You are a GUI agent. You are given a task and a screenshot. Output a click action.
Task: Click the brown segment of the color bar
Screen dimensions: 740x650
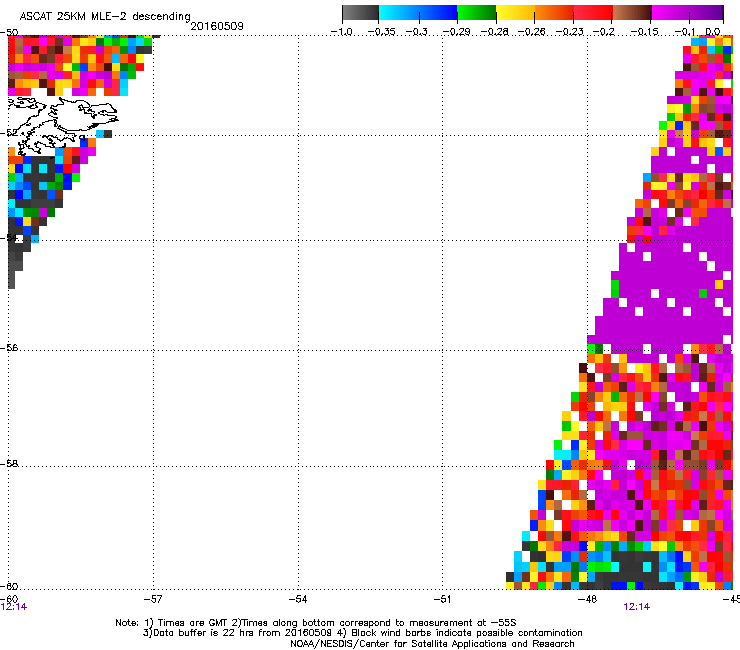tap(632, 12)
